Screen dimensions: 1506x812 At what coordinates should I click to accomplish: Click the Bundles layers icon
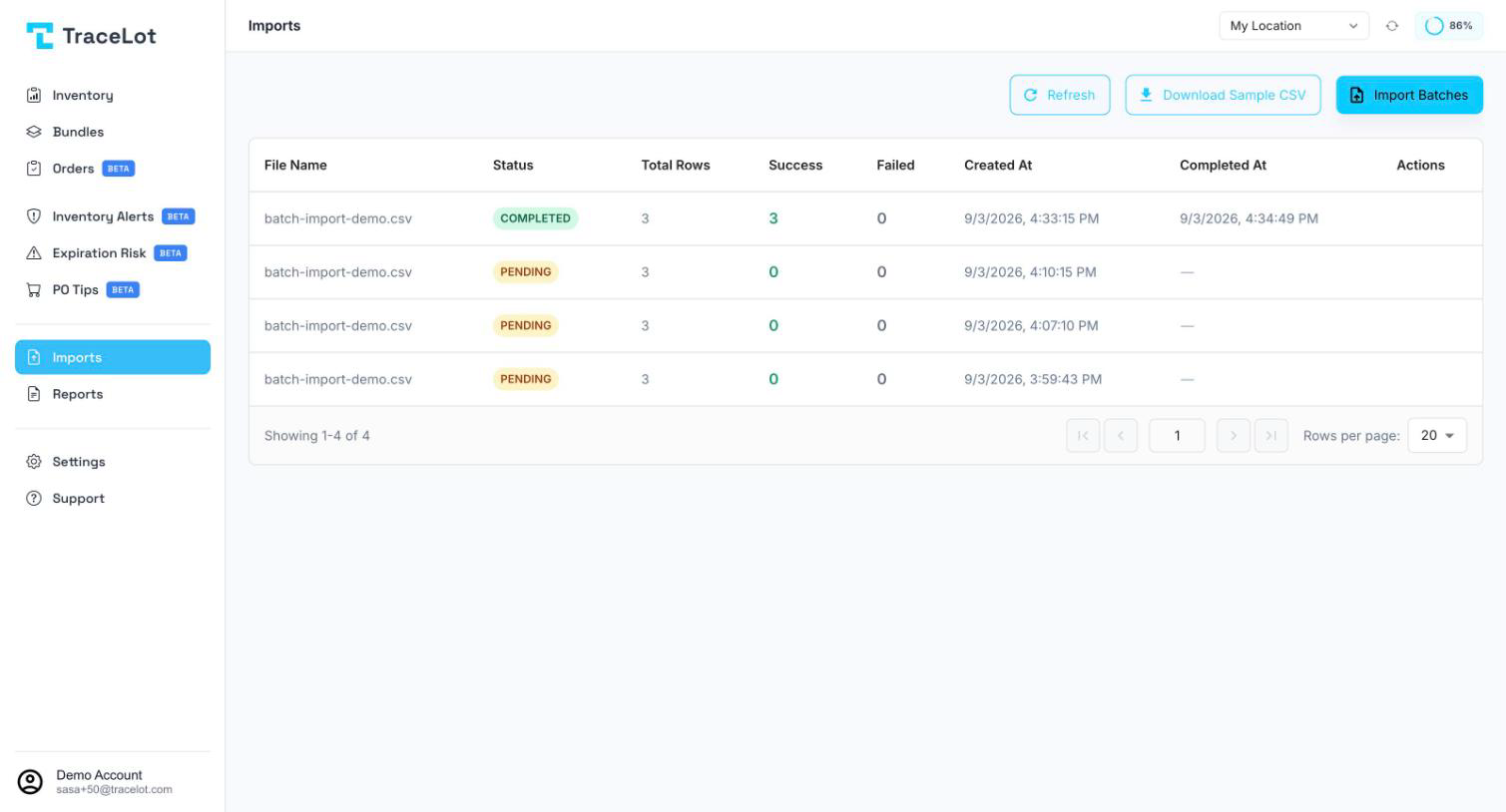click(34, 132)
